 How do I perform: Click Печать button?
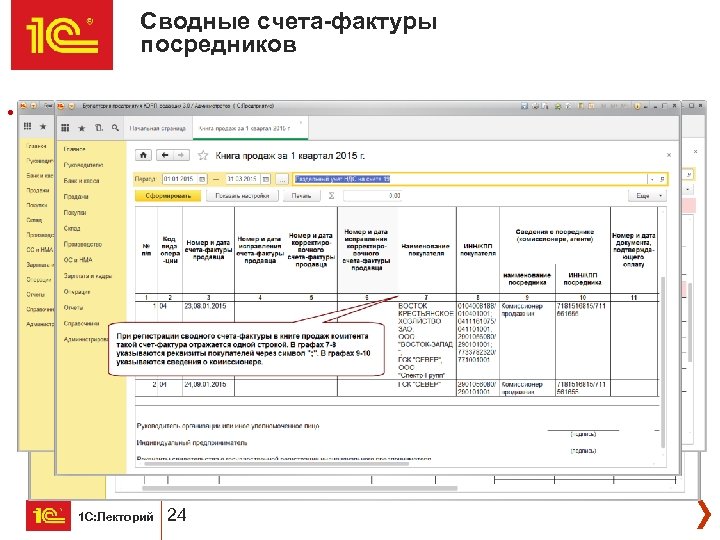pos(301,196)
